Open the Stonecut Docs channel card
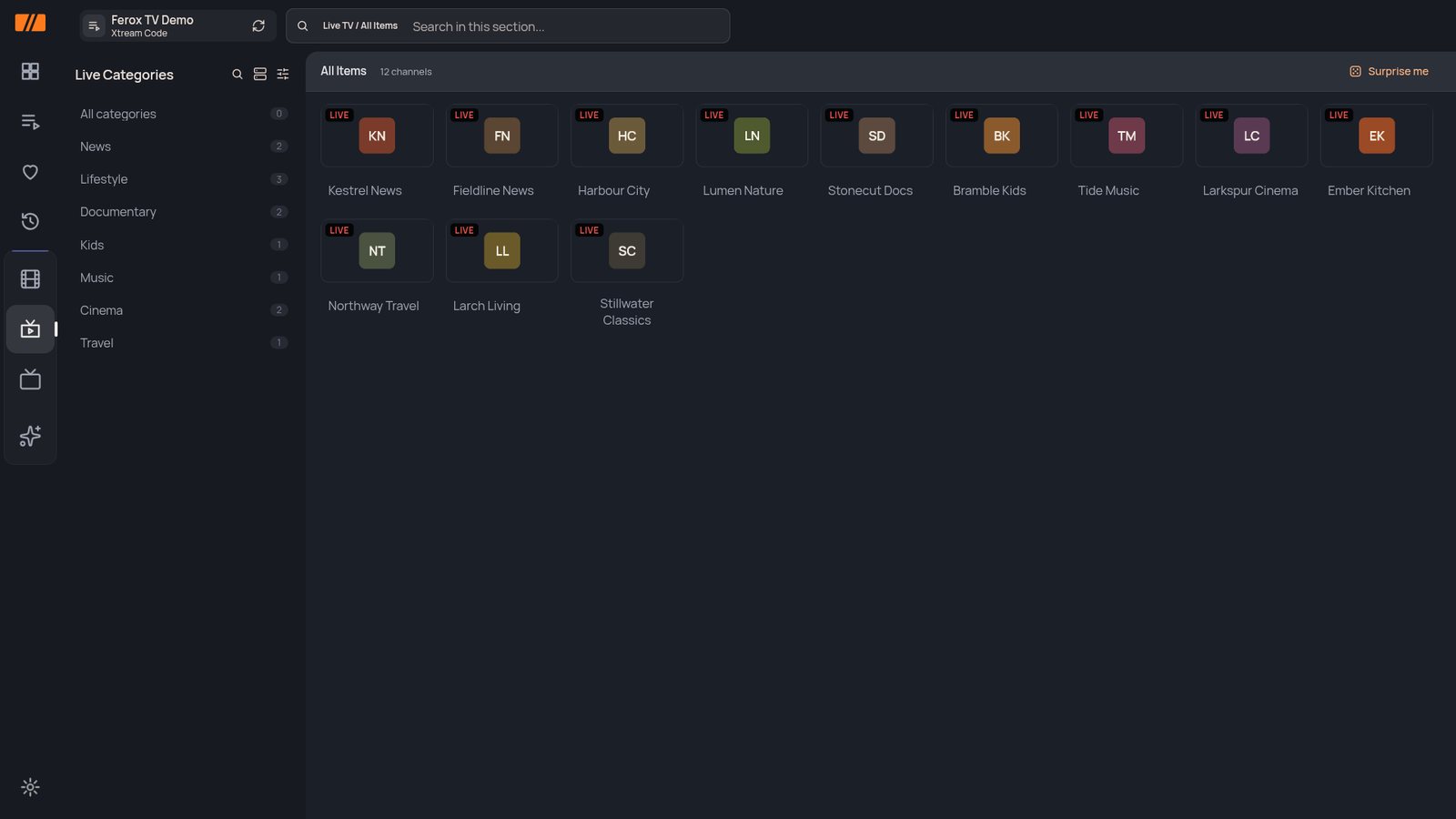Viewport: 1456px width, 819px height. point(877,153)
